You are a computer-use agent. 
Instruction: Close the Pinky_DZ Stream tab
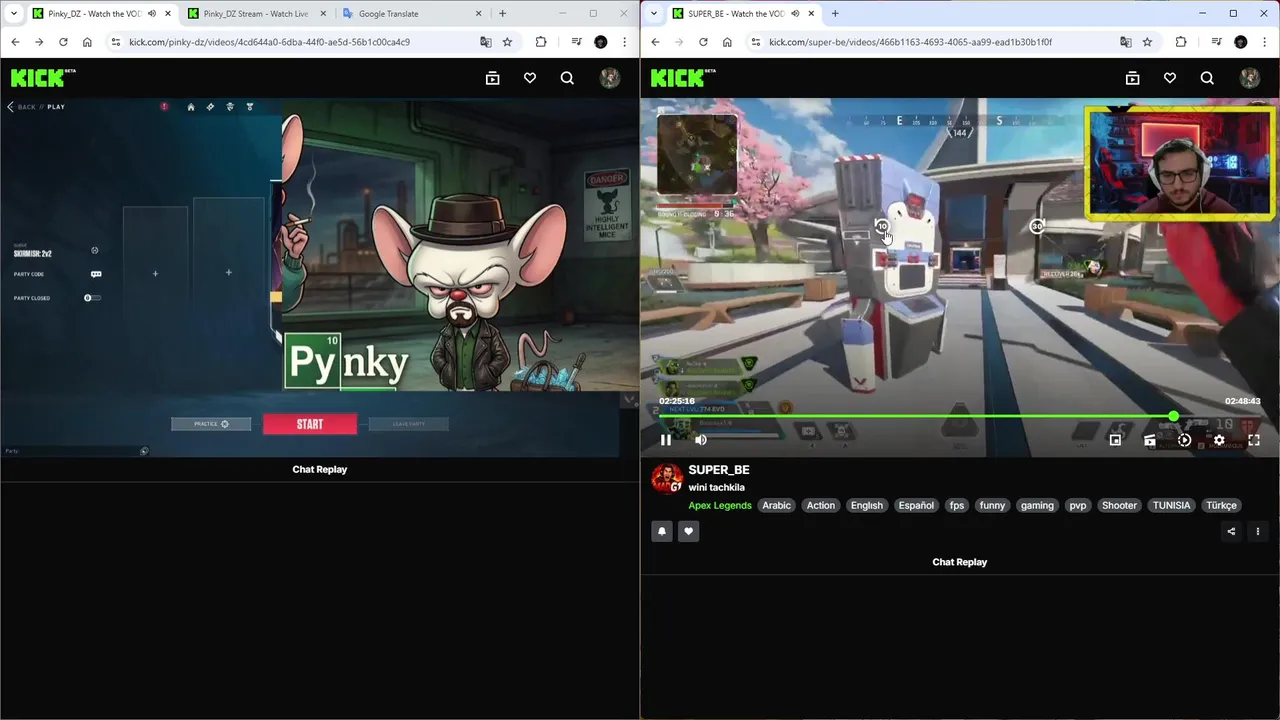click(x=323, y=14)
